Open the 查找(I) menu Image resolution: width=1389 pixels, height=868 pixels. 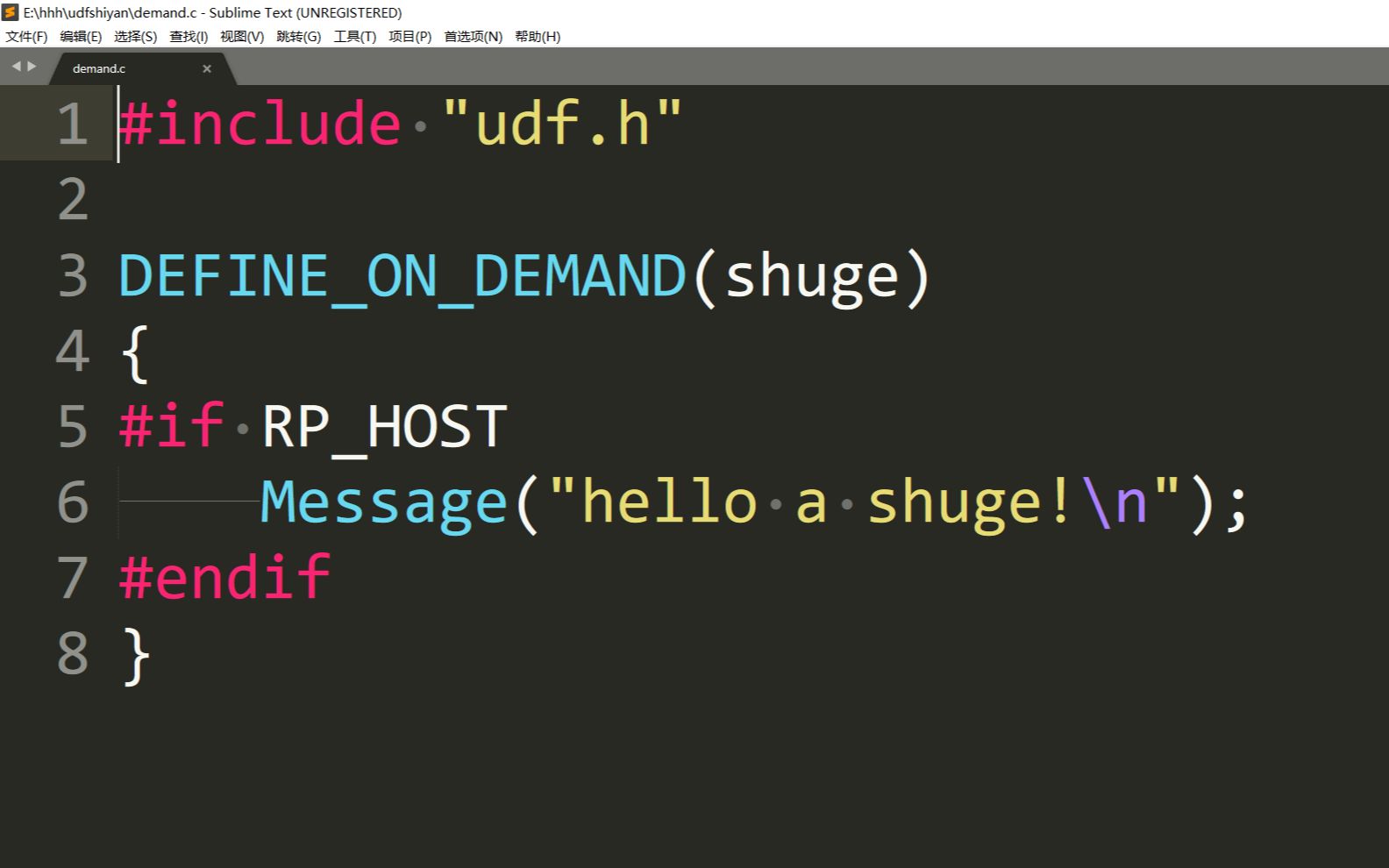point(189,36)
